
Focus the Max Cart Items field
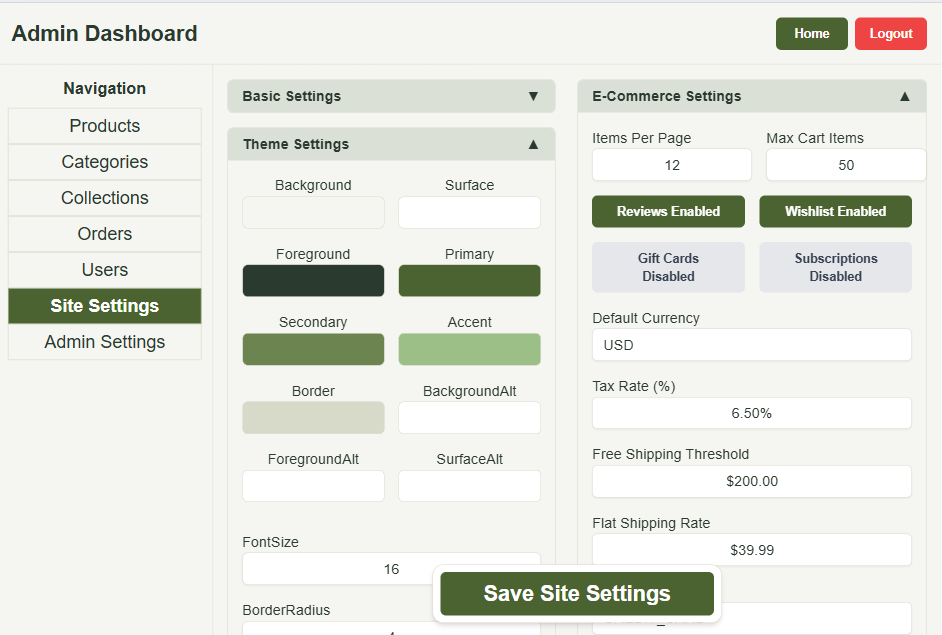pos(846,165)
